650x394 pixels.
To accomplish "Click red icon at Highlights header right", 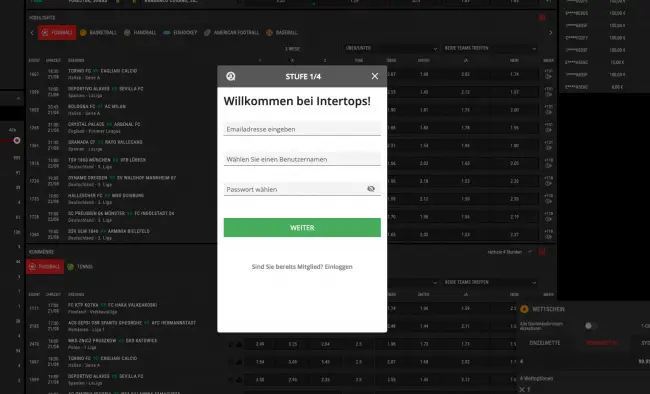I will [x=542, y=18].
